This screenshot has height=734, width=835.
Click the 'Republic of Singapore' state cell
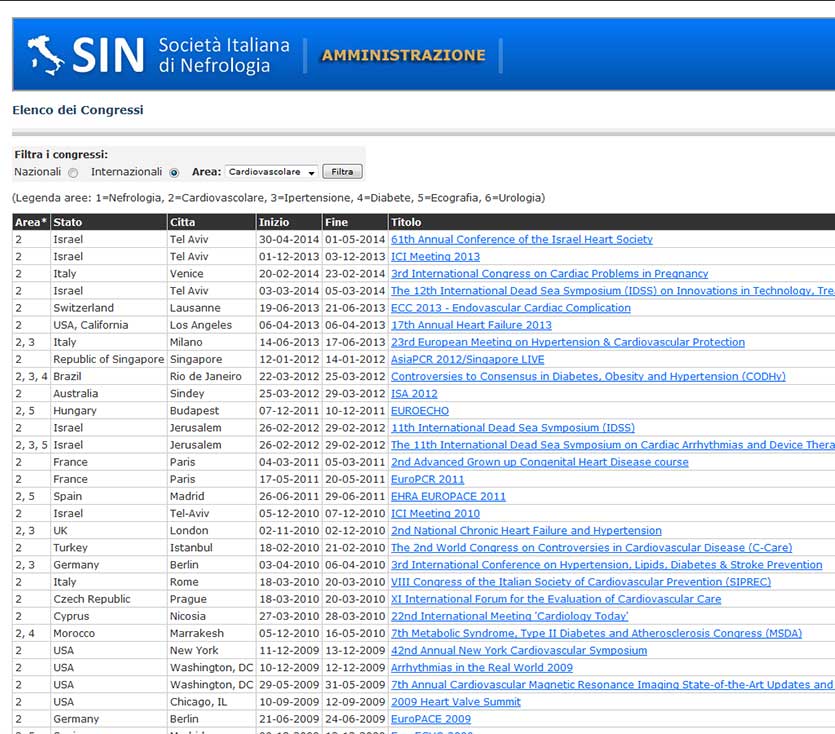click(109, 360)
